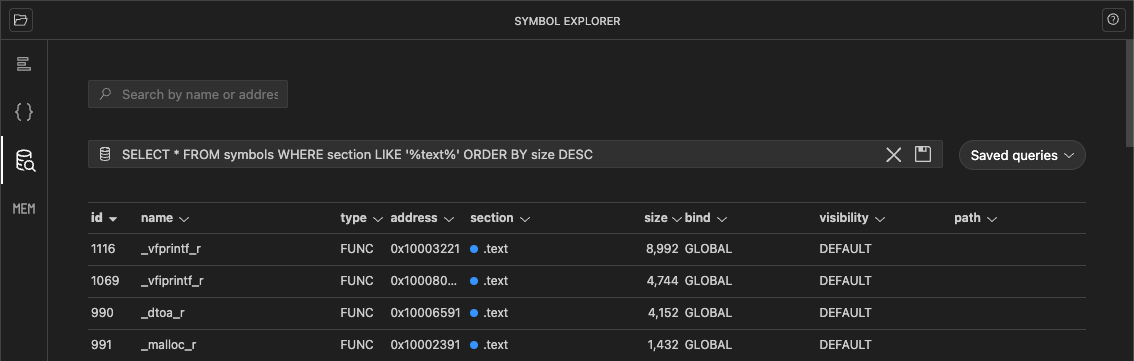
Task: Click id cell 1116
Action: click(103, 249)
